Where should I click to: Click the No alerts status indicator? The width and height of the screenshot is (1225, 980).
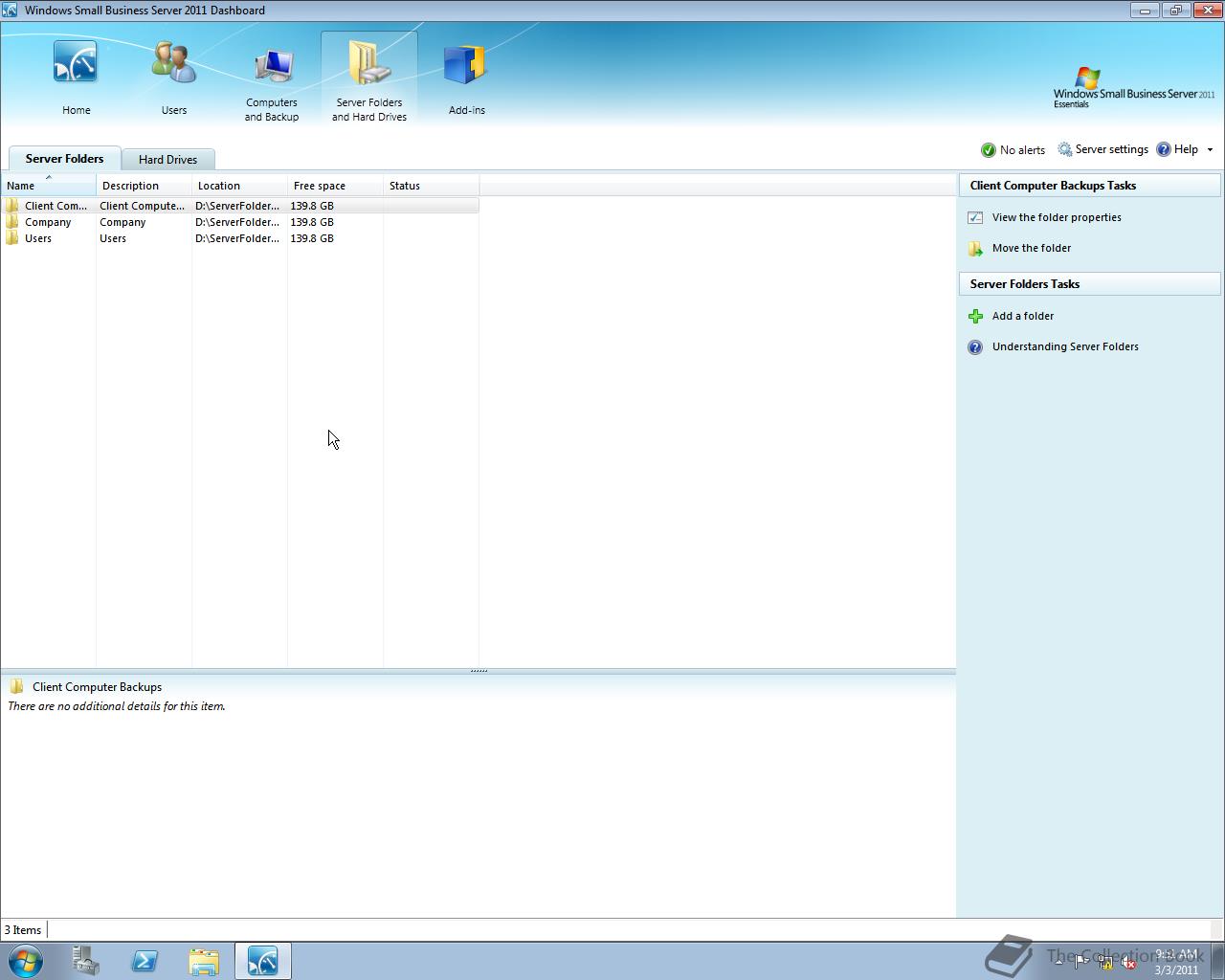click(1013, 150)
